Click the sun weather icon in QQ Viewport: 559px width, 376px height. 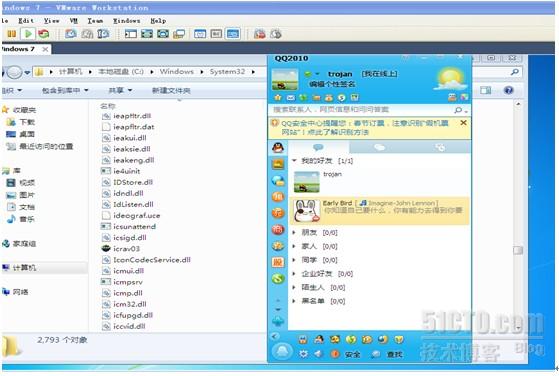450,79
